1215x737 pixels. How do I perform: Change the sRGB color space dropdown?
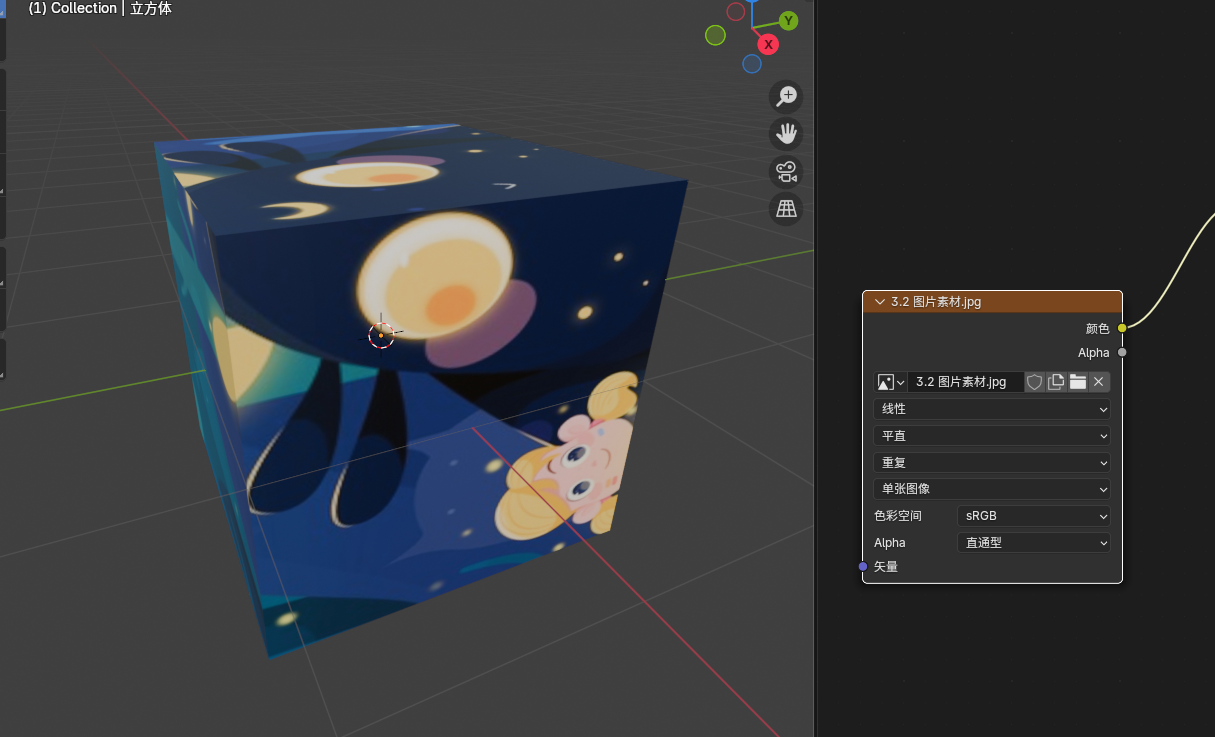point(1033,516)
